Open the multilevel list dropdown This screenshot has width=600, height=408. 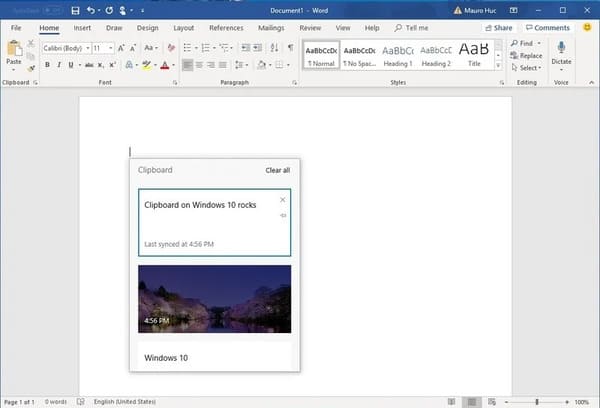231,48
